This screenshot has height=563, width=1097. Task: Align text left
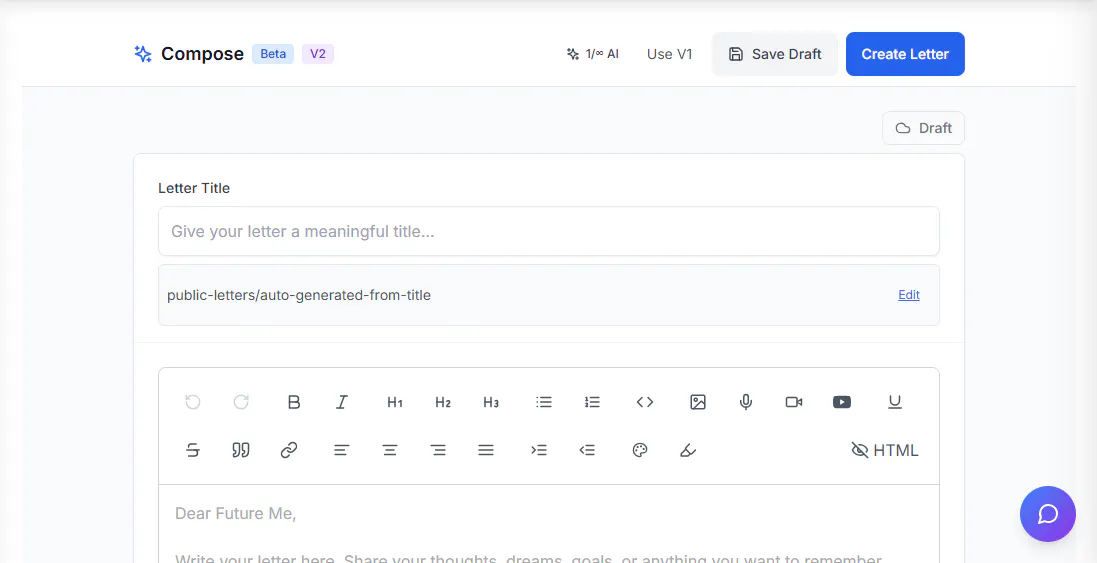click(341, 450)
